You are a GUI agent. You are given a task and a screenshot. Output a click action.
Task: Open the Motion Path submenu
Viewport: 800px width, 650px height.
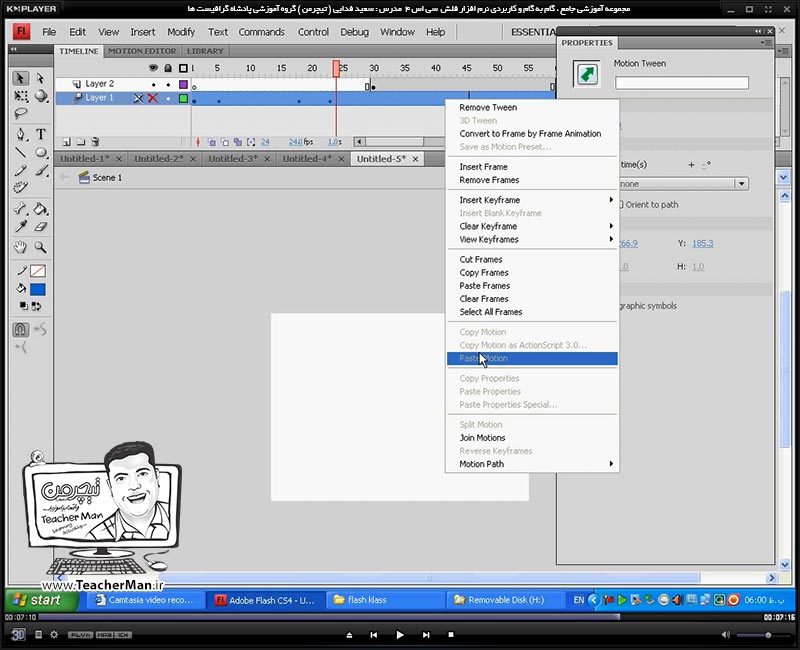[x=532, y=464]
